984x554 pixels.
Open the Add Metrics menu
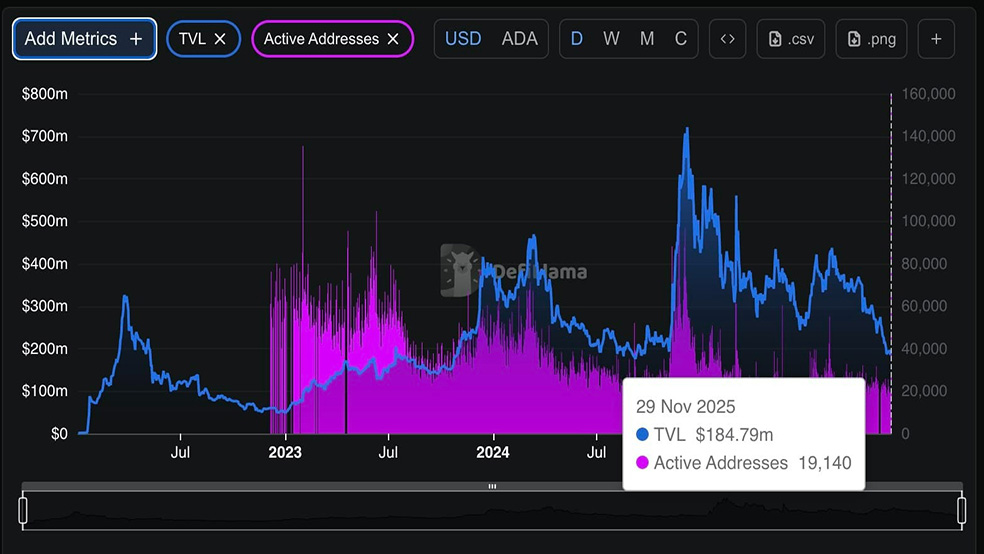[x=84, y=39]
